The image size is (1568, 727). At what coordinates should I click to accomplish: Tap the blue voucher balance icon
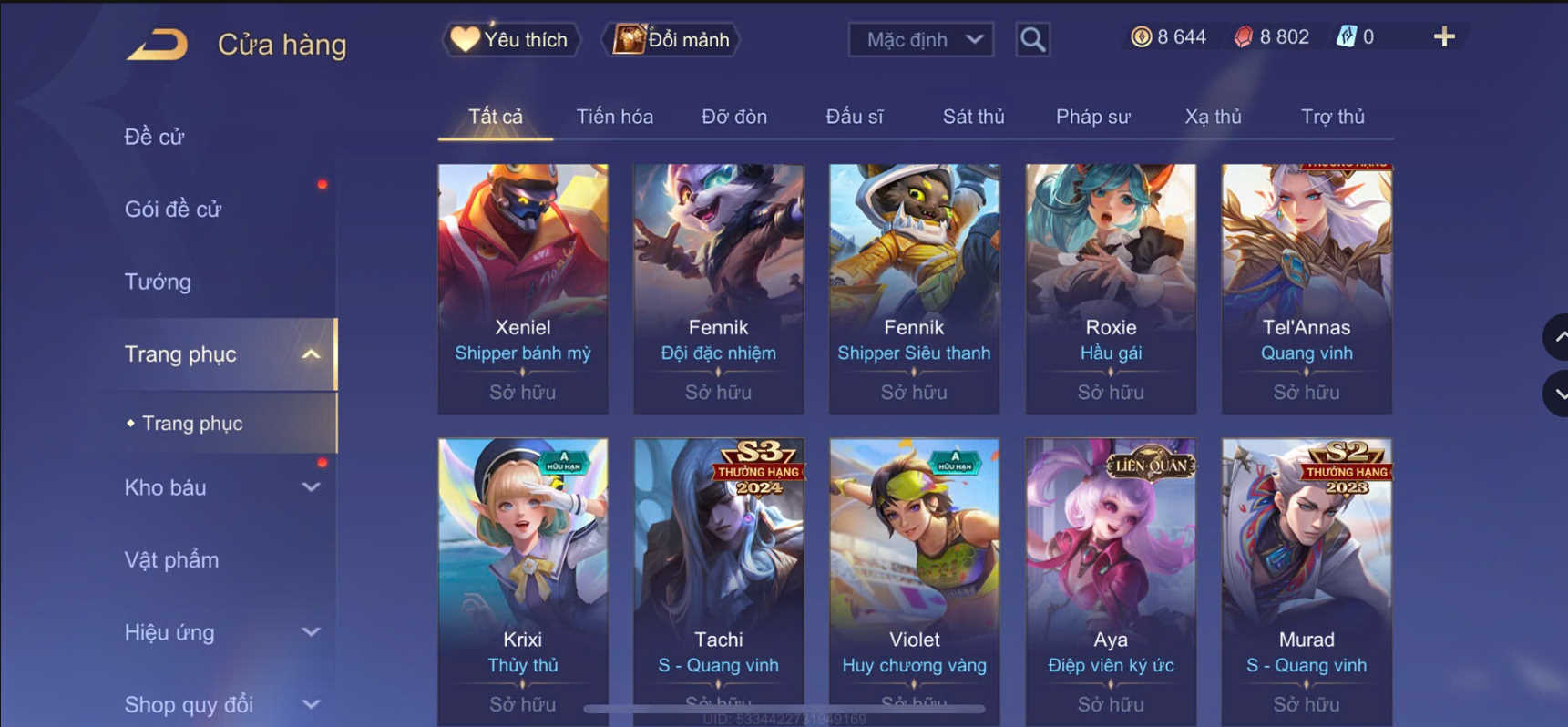(x=1346, y=36)
